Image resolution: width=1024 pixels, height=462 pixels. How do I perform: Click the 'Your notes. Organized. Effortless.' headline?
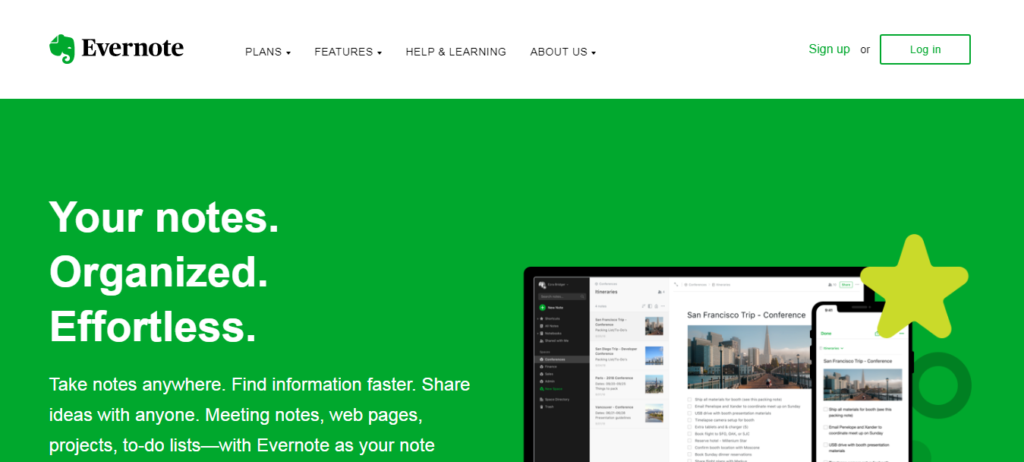pos(165,271)
